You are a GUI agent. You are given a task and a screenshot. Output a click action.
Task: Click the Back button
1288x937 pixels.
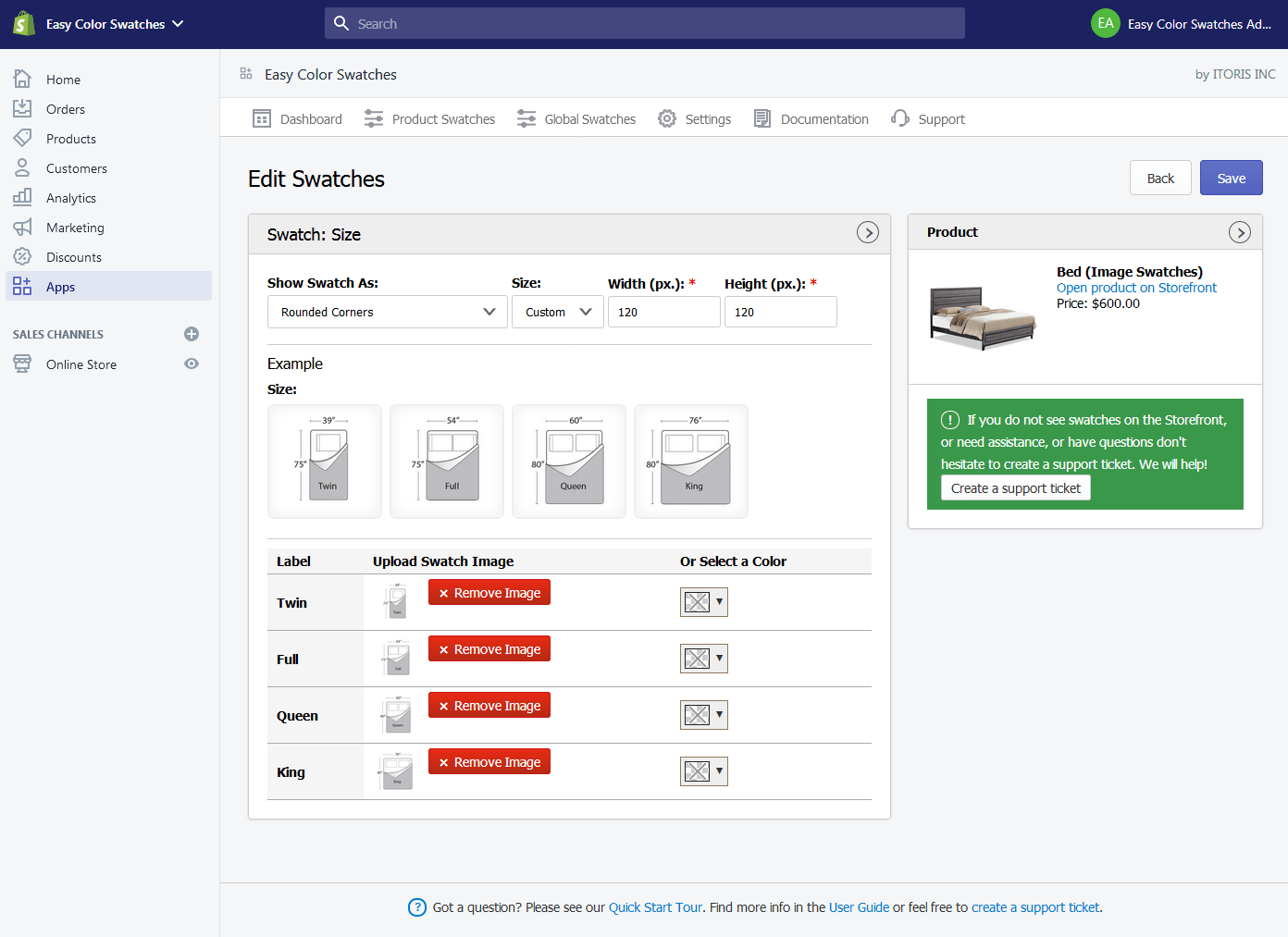[1160, 178]
